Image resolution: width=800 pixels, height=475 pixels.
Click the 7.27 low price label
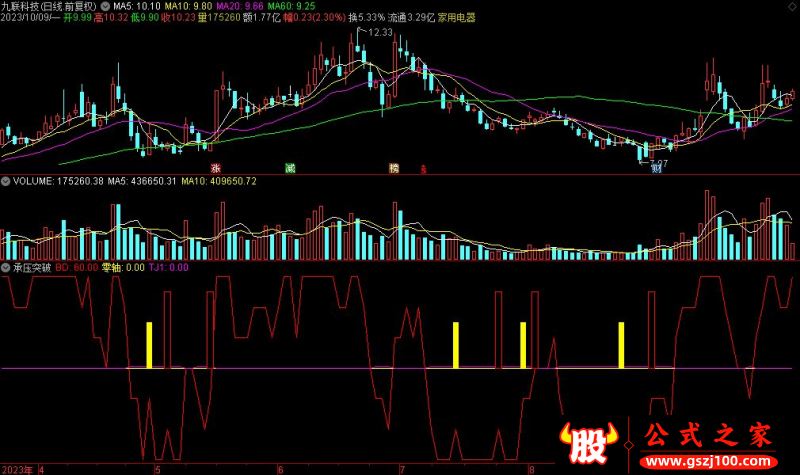coord(659,163)
